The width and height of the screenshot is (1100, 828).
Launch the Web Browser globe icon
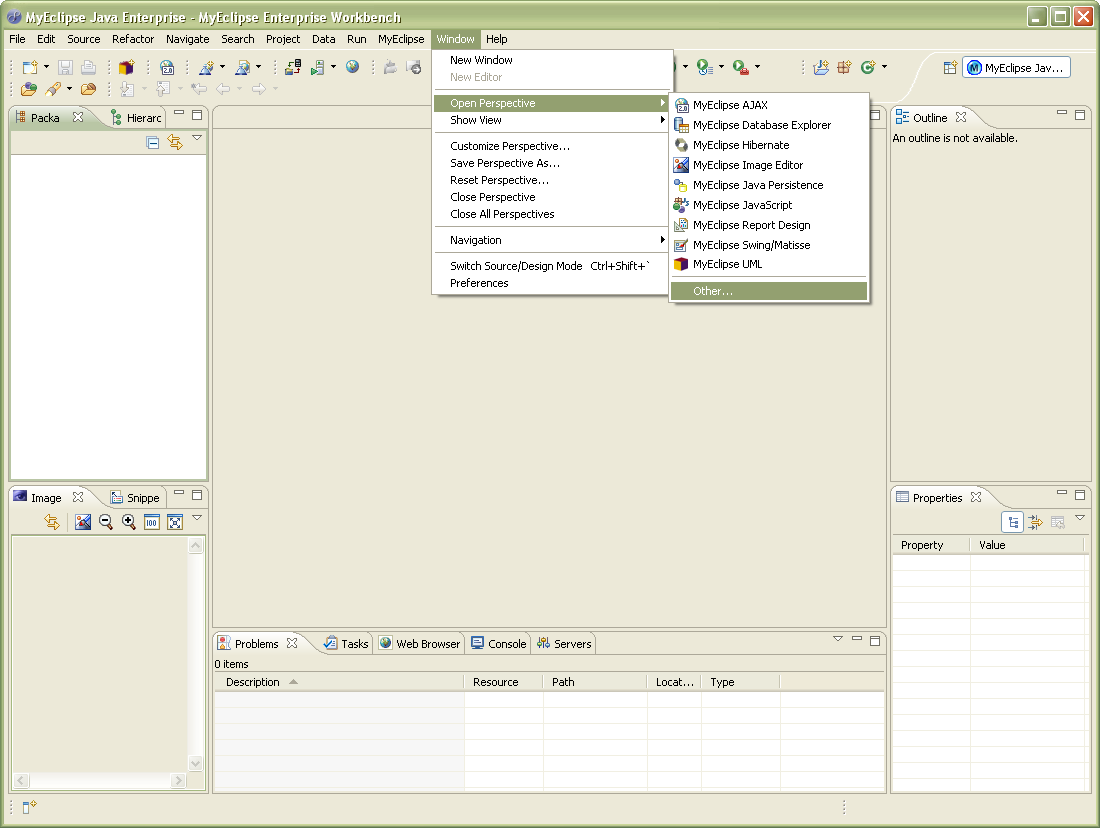tap(352, 67)
